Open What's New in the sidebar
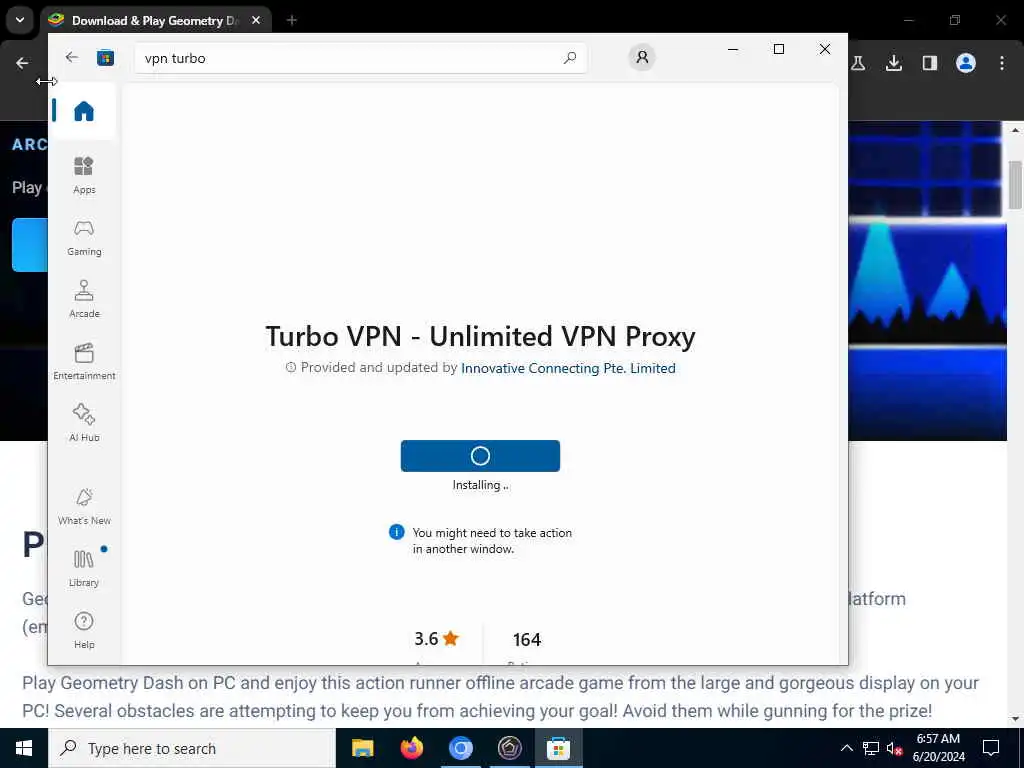The image size is (1024, 768). [x=84, y=506]
